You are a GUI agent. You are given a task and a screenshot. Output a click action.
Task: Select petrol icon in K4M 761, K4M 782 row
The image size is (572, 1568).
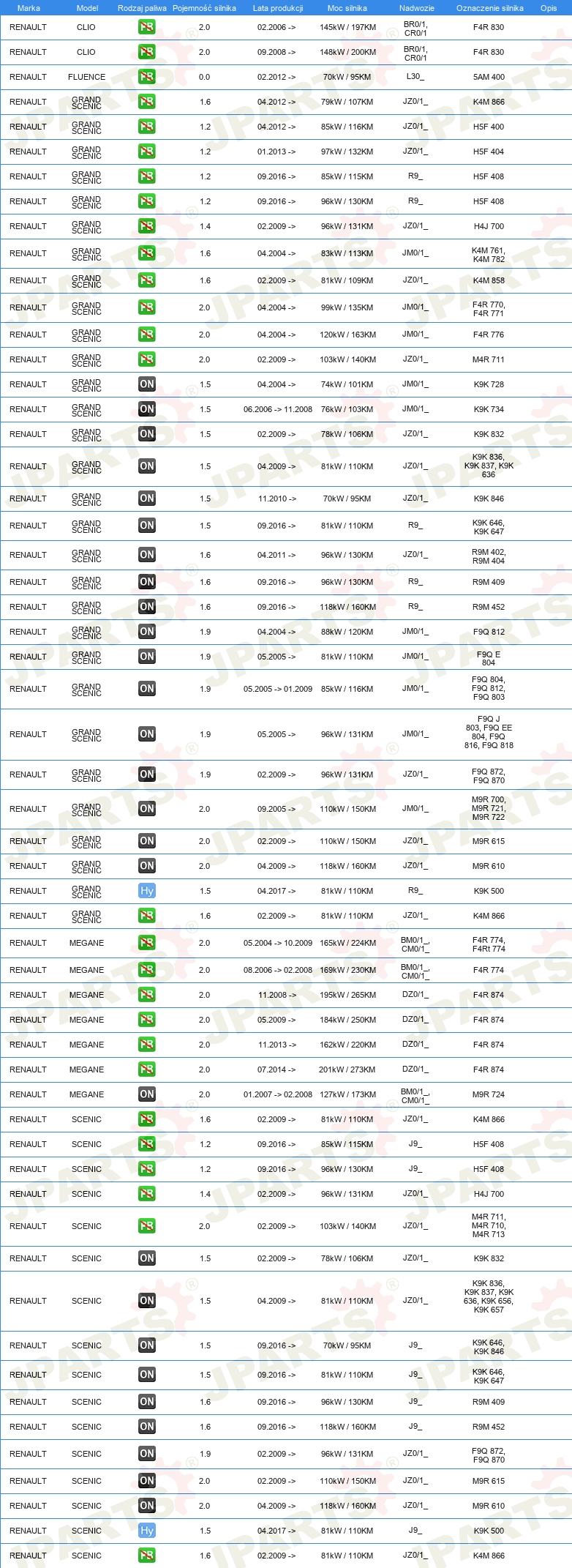[146, 253]
